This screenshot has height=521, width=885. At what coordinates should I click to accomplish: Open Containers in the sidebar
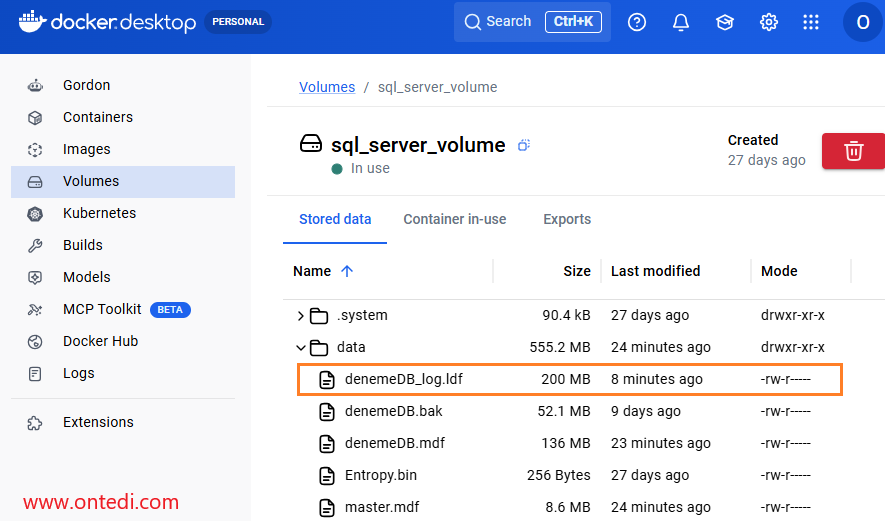tap(123, 117)
